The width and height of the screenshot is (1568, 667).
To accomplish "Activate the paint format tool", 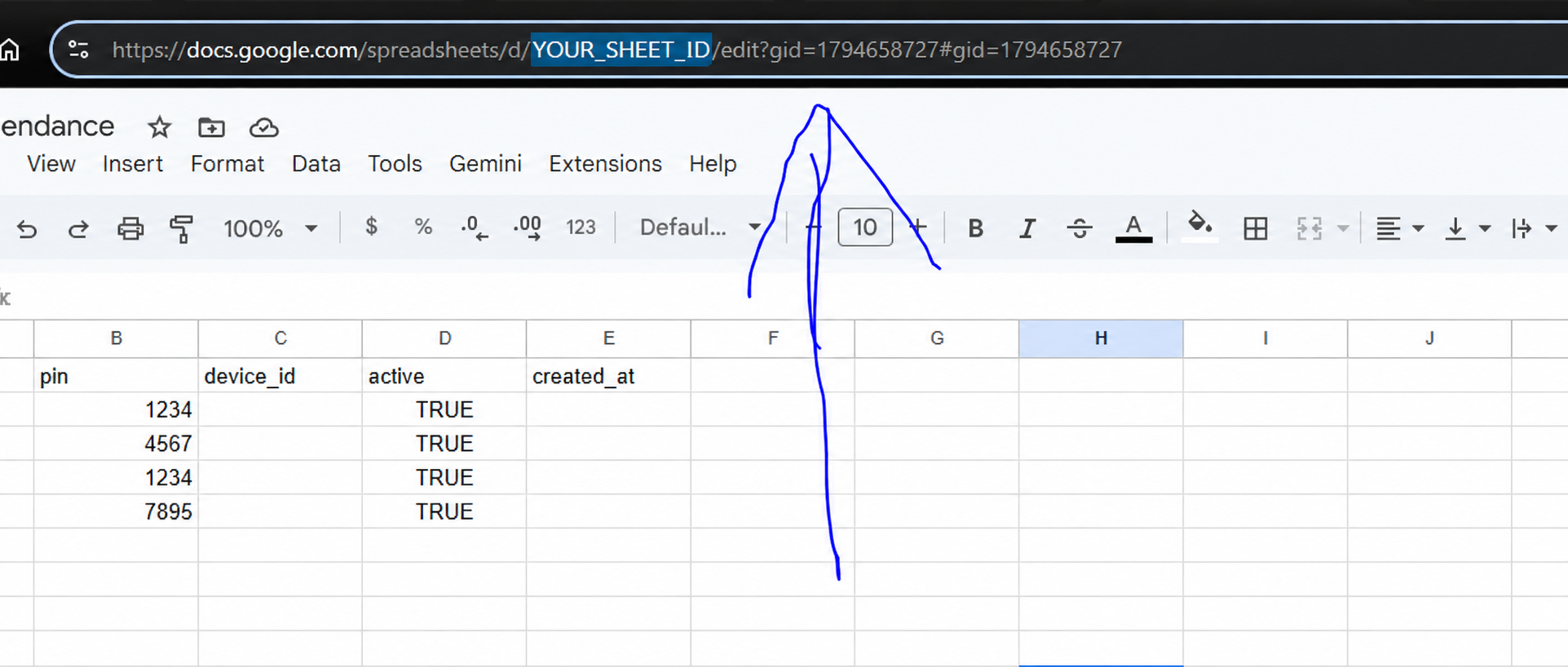I will pyautogui.click(x=181, y=228).
